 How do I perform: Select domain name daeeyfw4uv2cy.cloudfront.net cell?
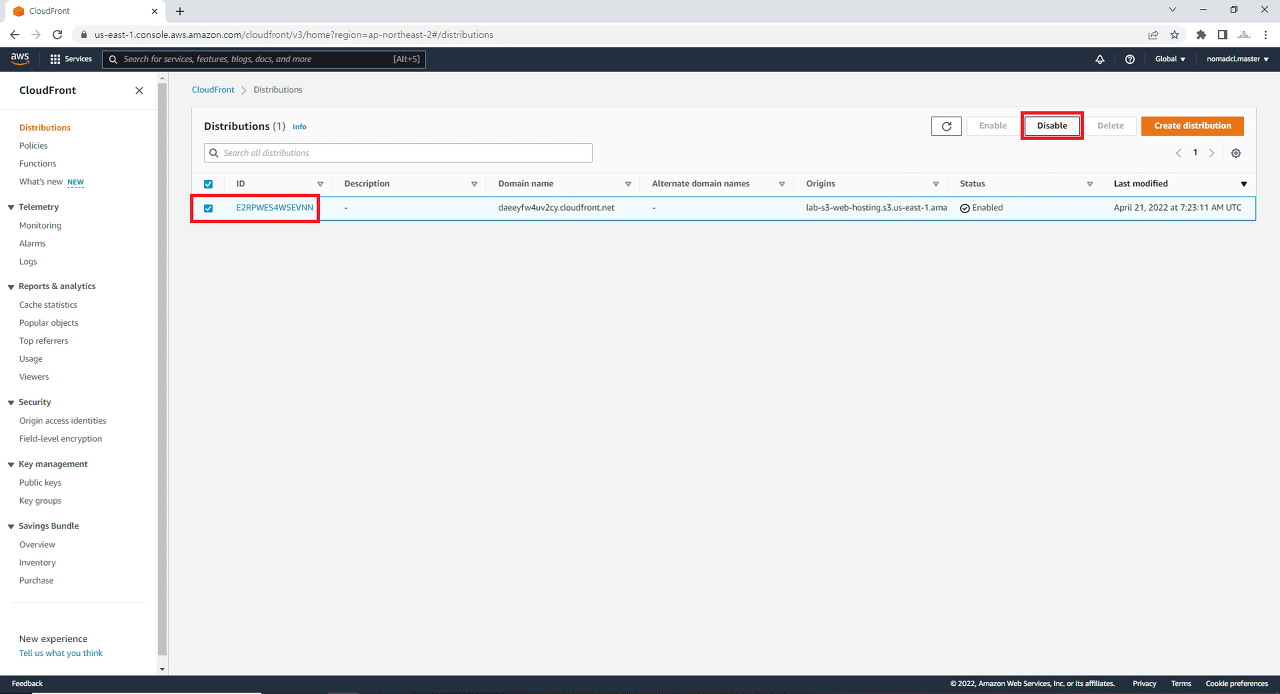tap(556, 208)
